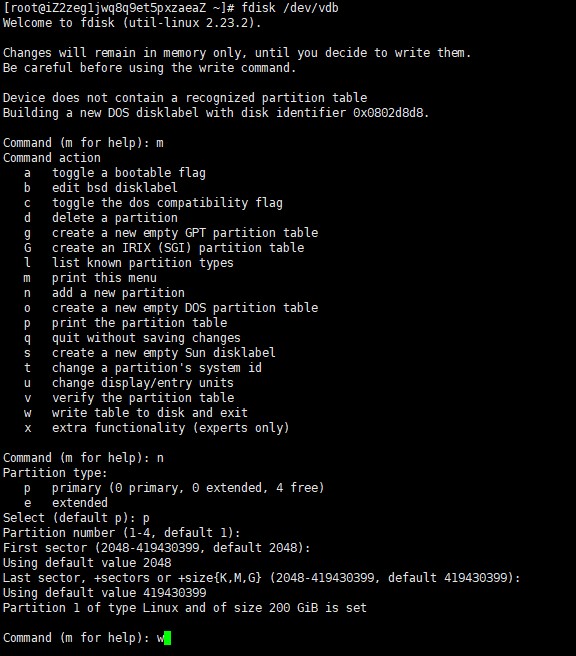Click the 'edit bsd disklabel' help line
Image resolution: width=576 pixels, height=656 pixels.
point(101,188)
